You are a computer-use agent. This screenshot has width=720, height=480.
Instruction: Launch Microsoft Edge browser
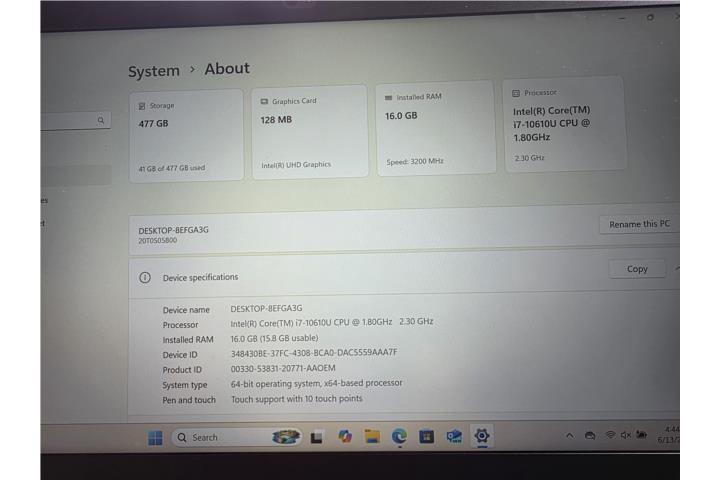pos(399,436)
